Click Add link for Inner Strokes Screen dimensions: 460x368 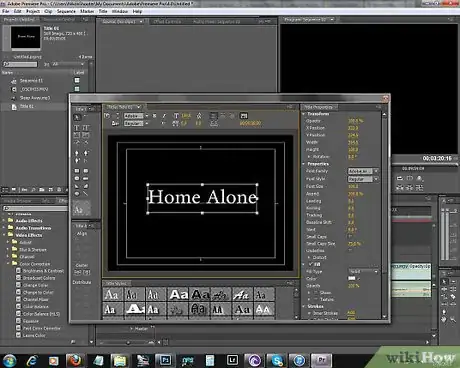click(x=351, y=313)
